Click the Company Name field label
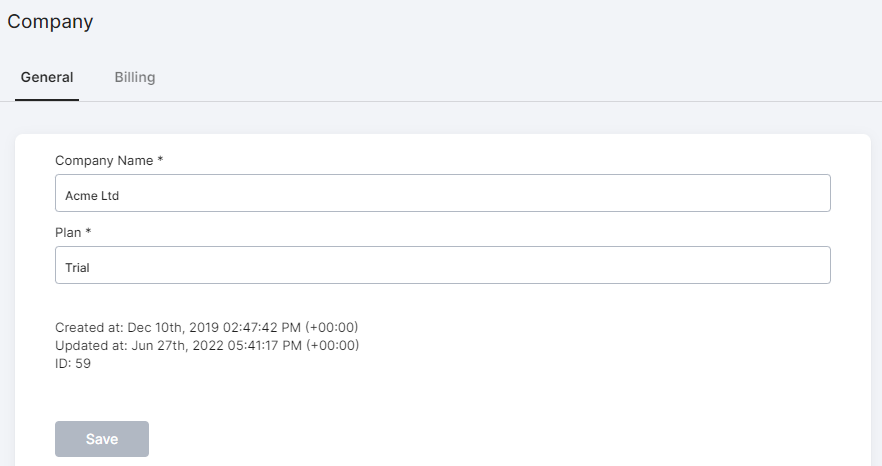Image resolution: width=882 pixels, height=466 pixels. pyautogui.click(x=104, y=160)
